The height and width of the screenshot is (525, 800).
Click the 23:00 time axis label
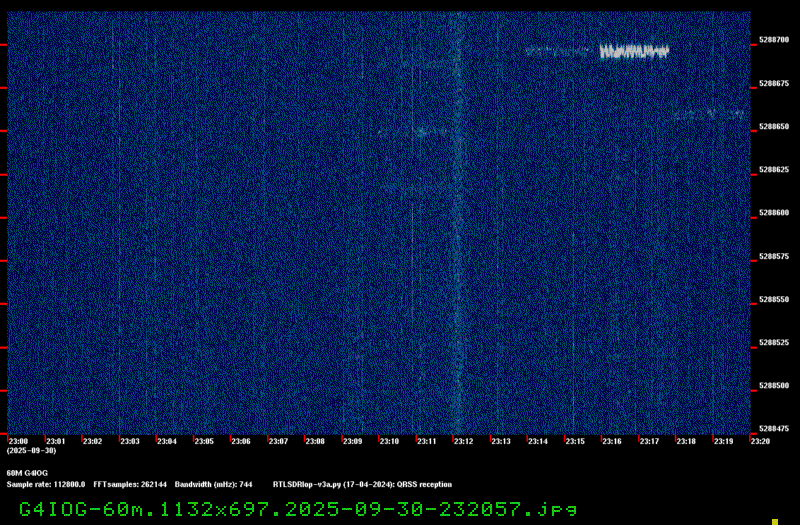pos(18,441)
